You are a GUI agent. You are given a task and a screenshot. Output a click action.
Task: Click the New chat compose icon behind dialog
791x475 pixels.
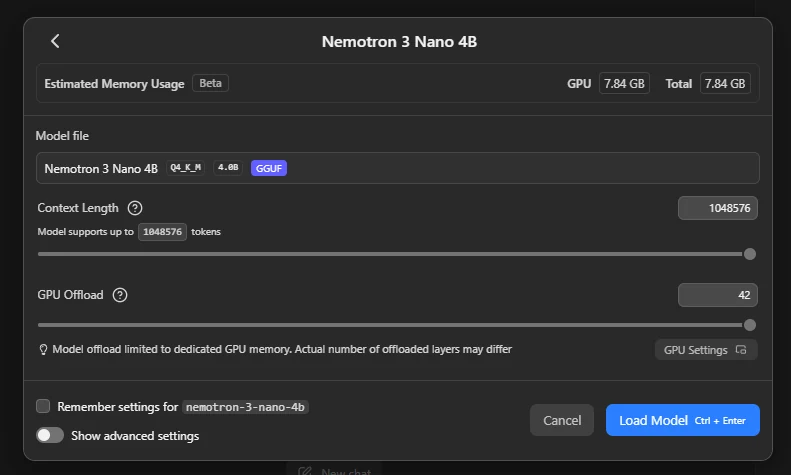[x=304, y=471]
